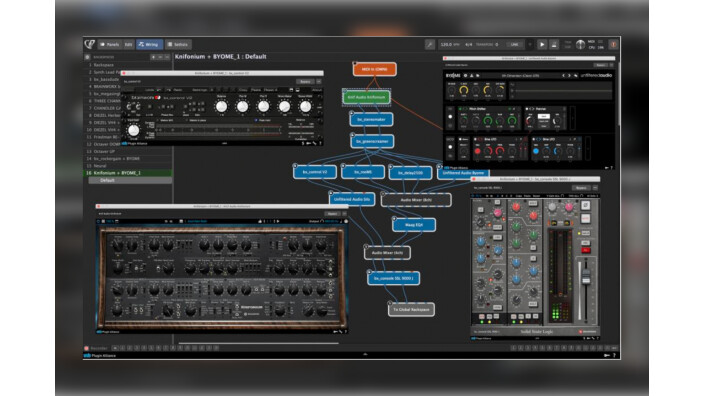Open menu arrow beside Bypass in SSL console window
Viewport: 704px width, 396px height.
click(595, 188)
